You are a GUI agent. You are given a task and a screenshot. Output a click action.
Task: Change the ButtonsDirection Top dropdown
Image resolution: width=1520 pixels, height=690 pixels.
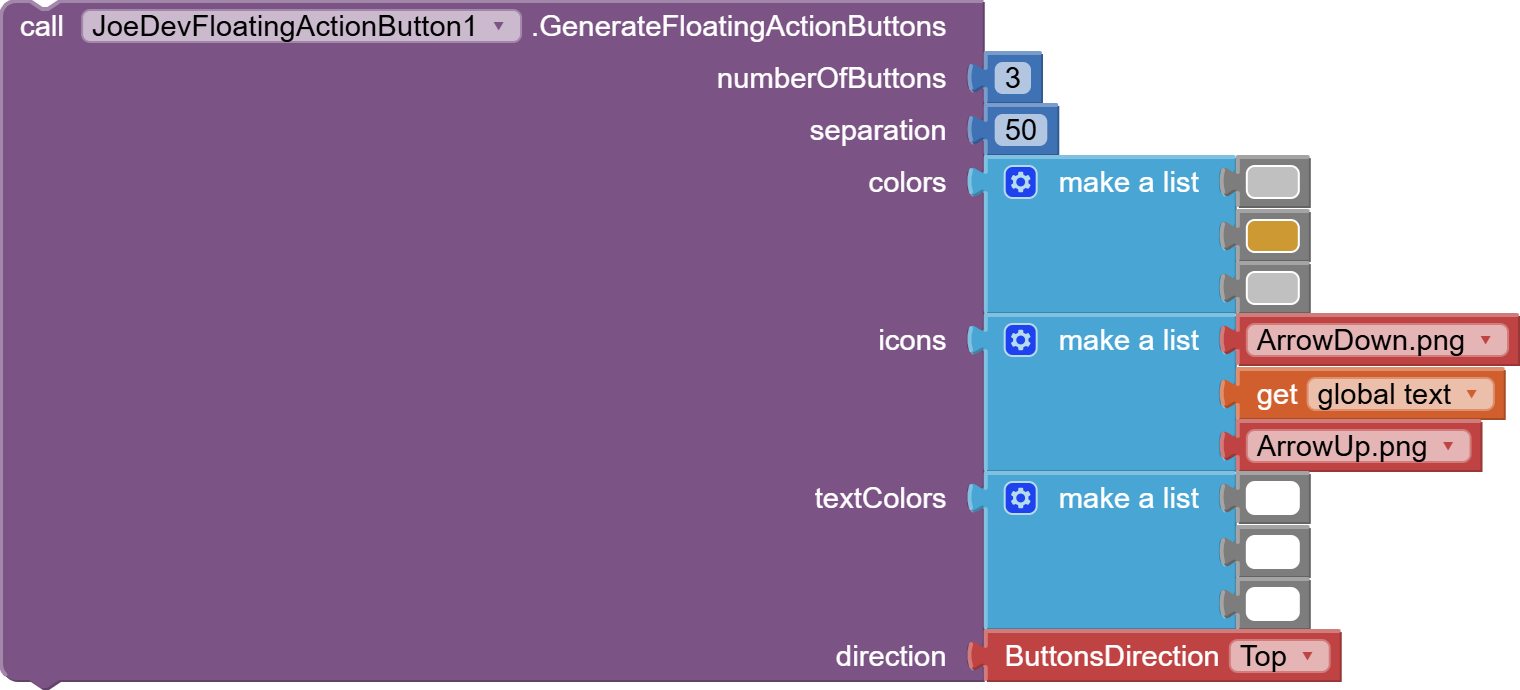[1307, 657]
